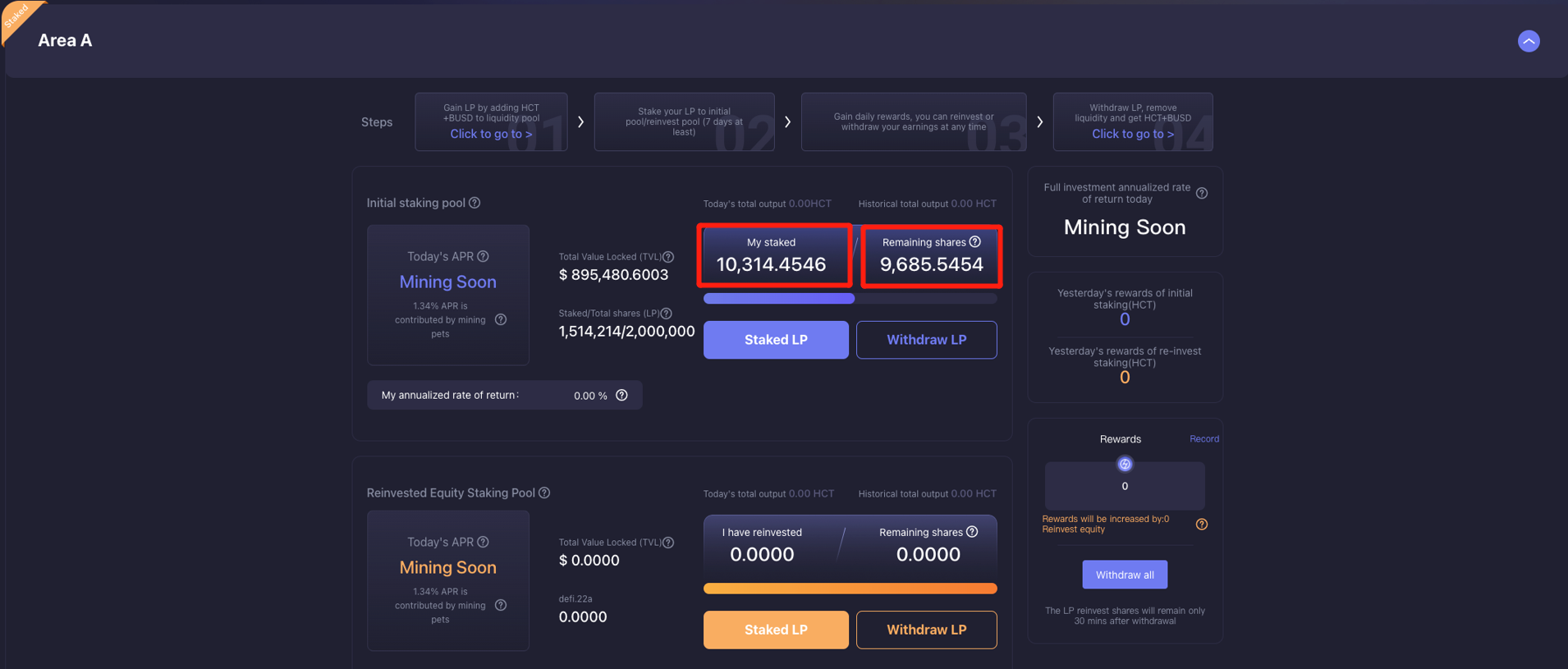Click help icon beside Initial staking pool
Screen dimensions: 1568x669
[475, 203]
